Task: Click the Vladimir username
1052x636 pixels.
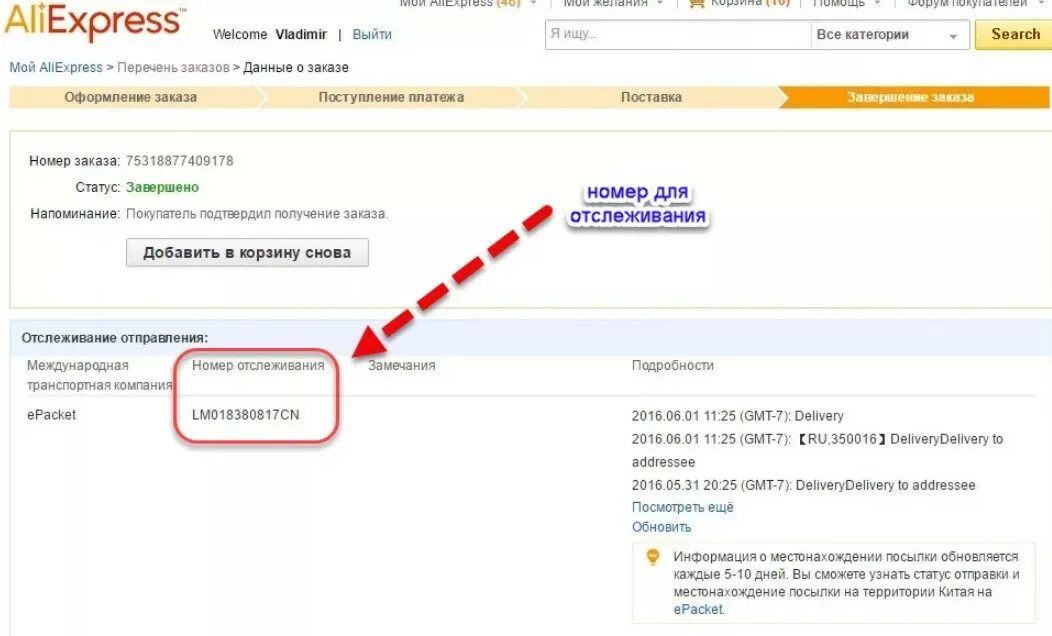Action: 301,34
